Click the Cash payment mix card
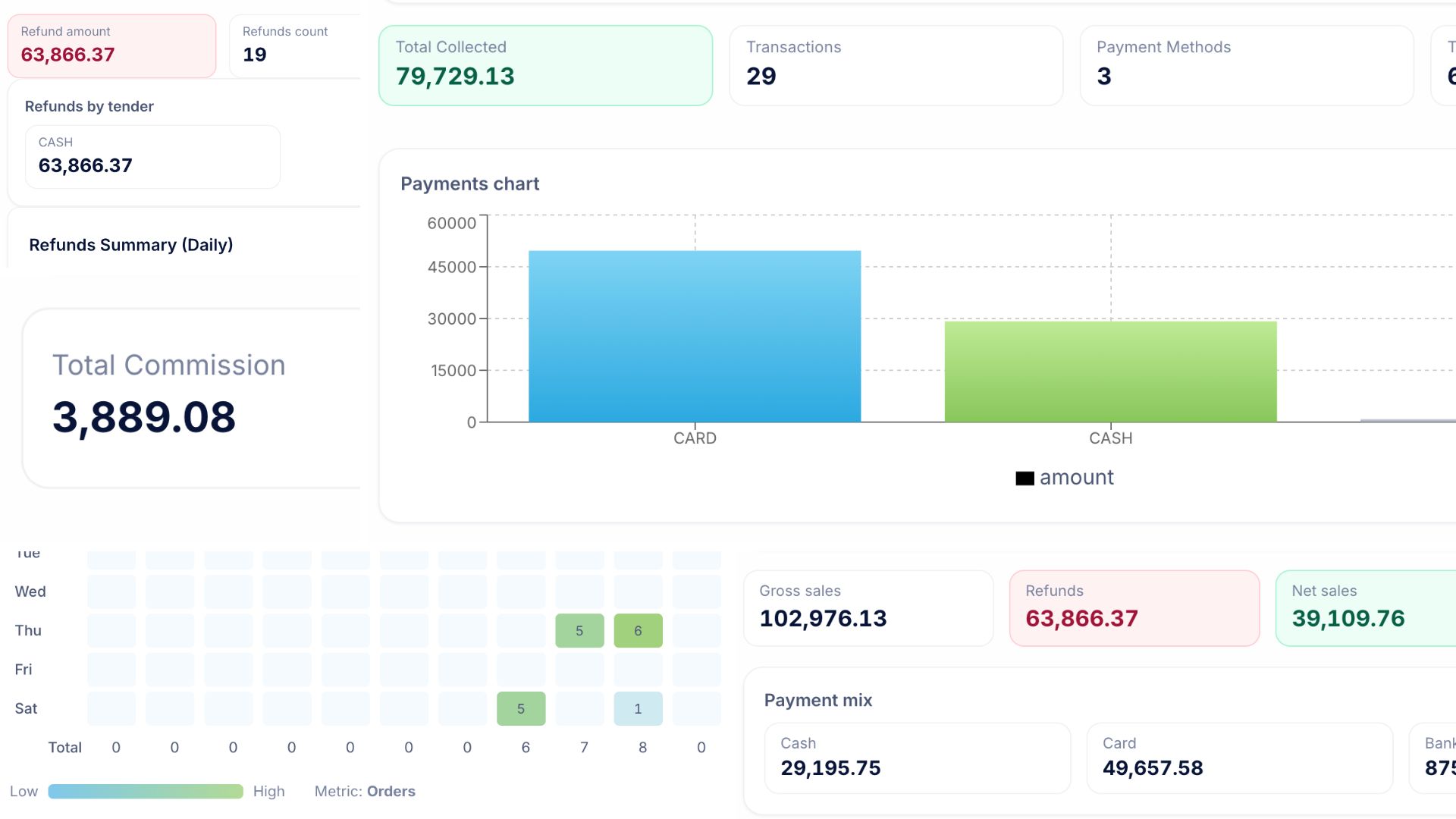Screen dimensions: 1456x819 pyautogui.click(x=917, y=758)
